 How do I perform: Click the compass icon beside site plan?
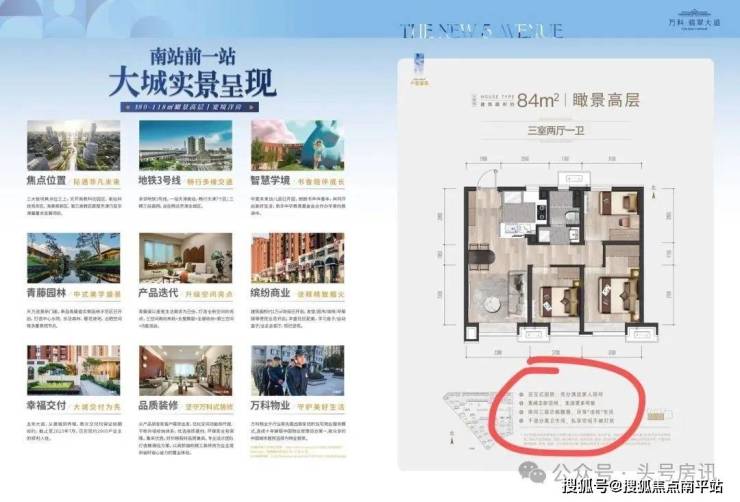[453, 438]
